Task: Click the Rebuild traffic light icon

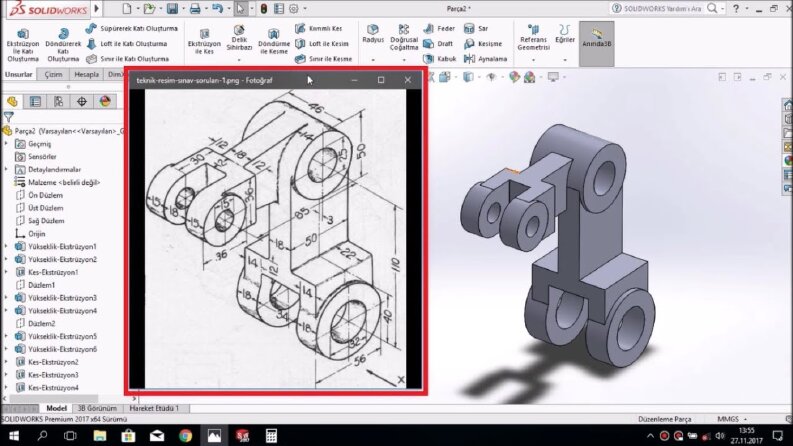Action: click(x=264, y=9)
